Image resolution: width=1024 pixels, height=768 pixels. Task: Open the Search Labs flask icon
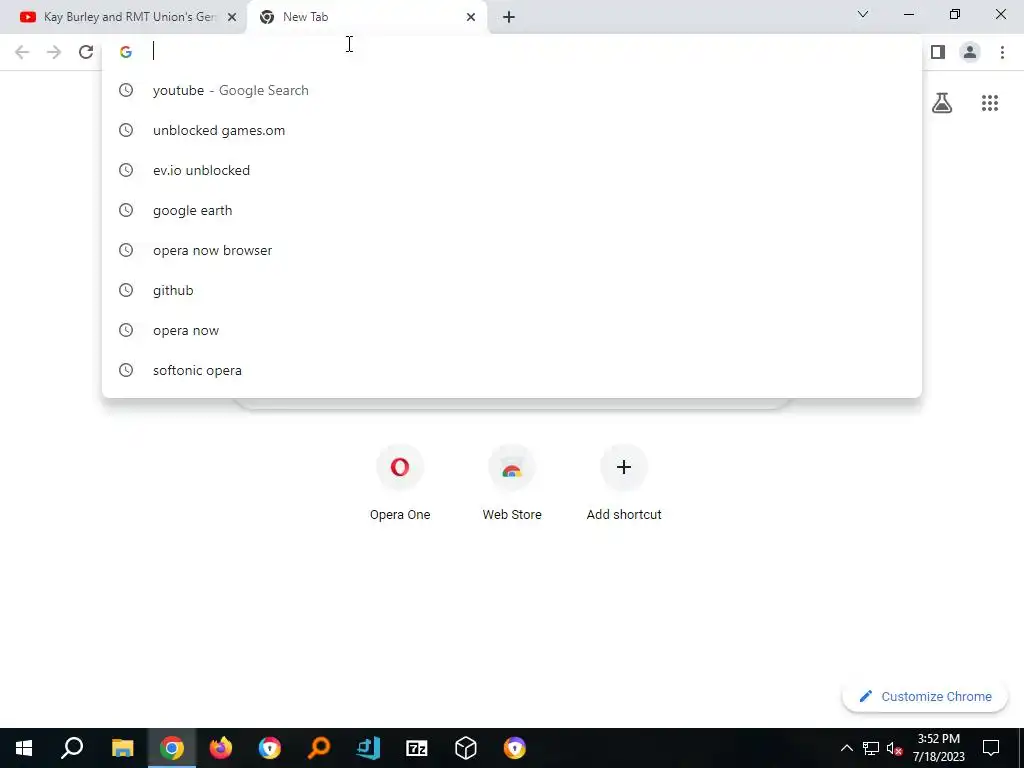click(942, 103)
